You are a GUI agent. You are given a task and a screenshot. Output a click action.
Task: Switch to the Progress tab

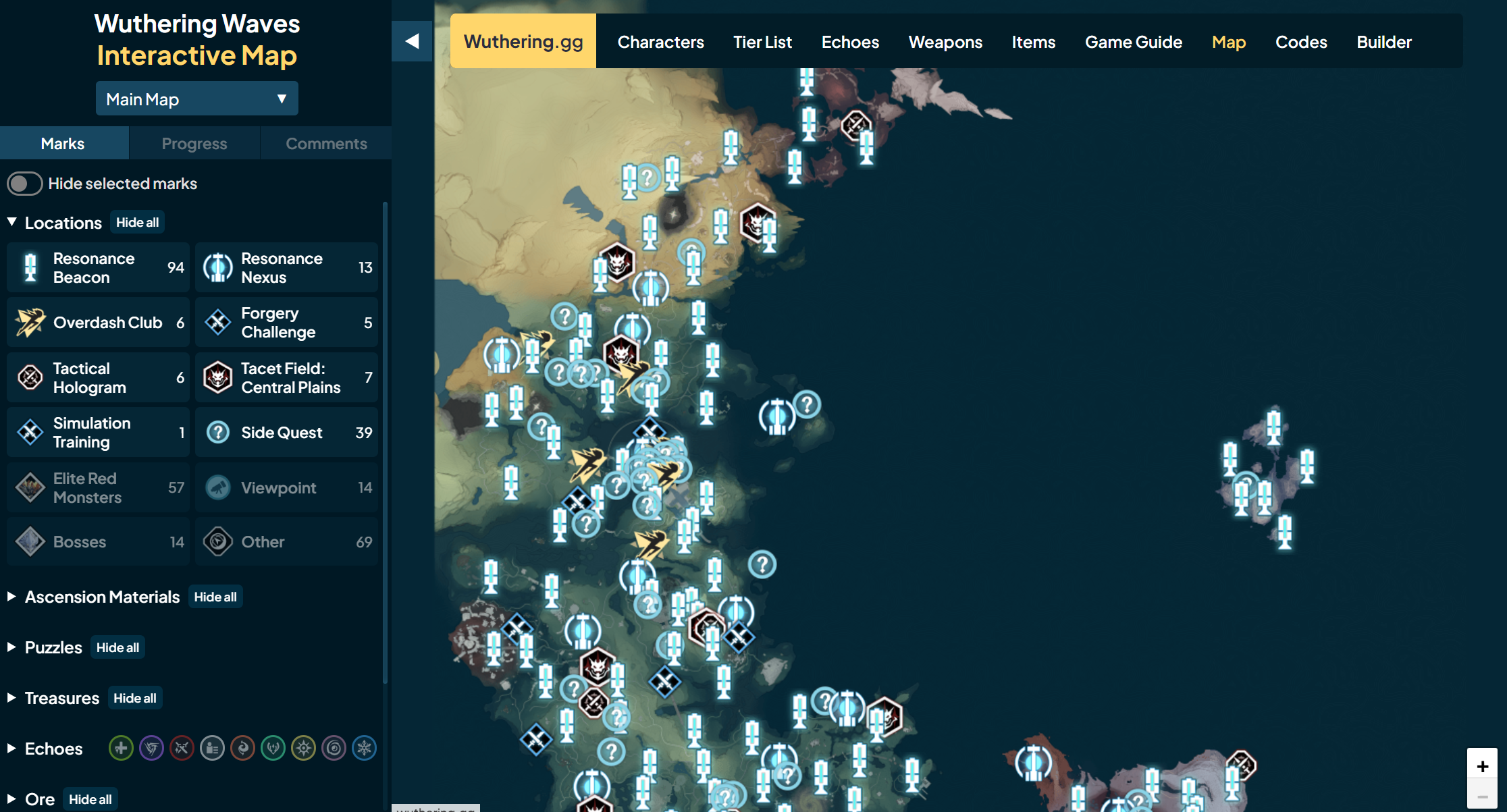(x=194, y=144)
